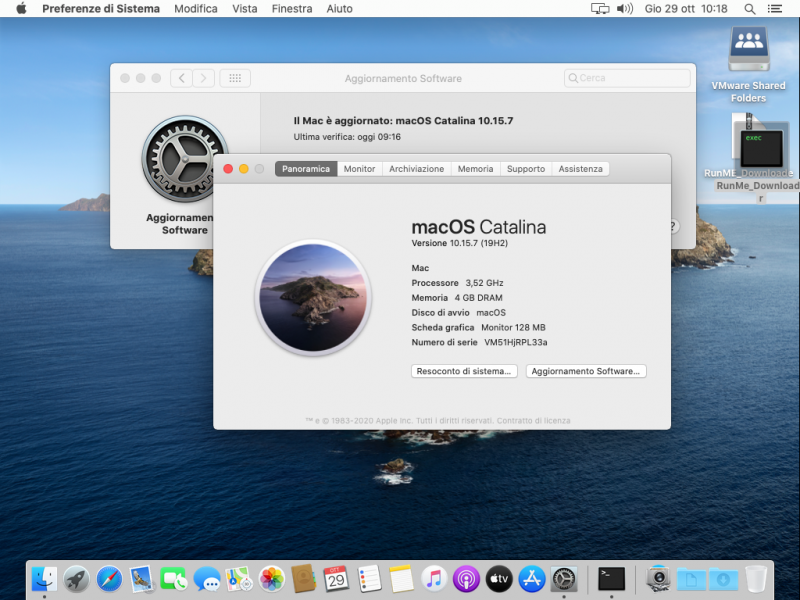Switch to the Archiviazione tab

(x=417, y=169)
